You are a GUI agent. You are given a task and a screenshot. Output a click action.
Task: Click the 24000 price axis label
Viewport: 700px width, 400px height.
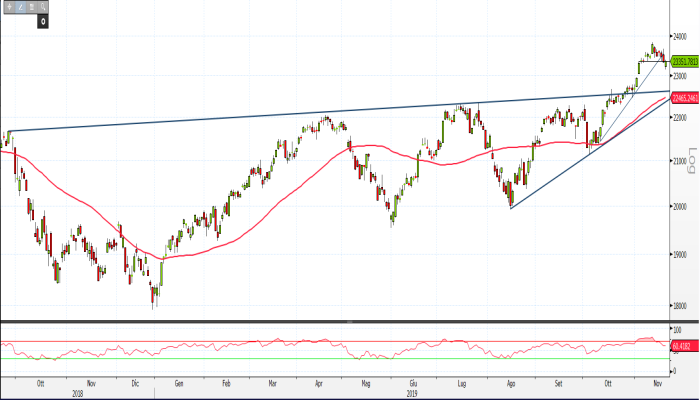682,37
